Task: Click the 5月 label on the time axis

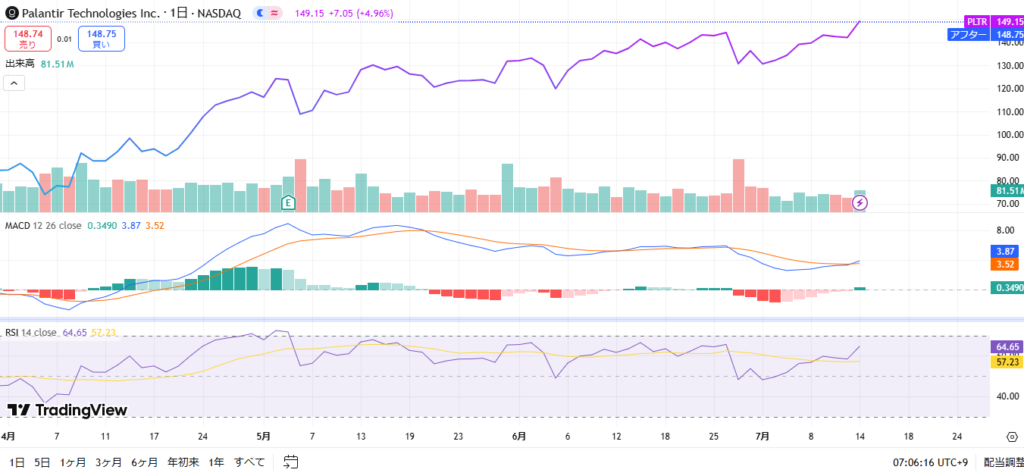Action: [264, 436]
